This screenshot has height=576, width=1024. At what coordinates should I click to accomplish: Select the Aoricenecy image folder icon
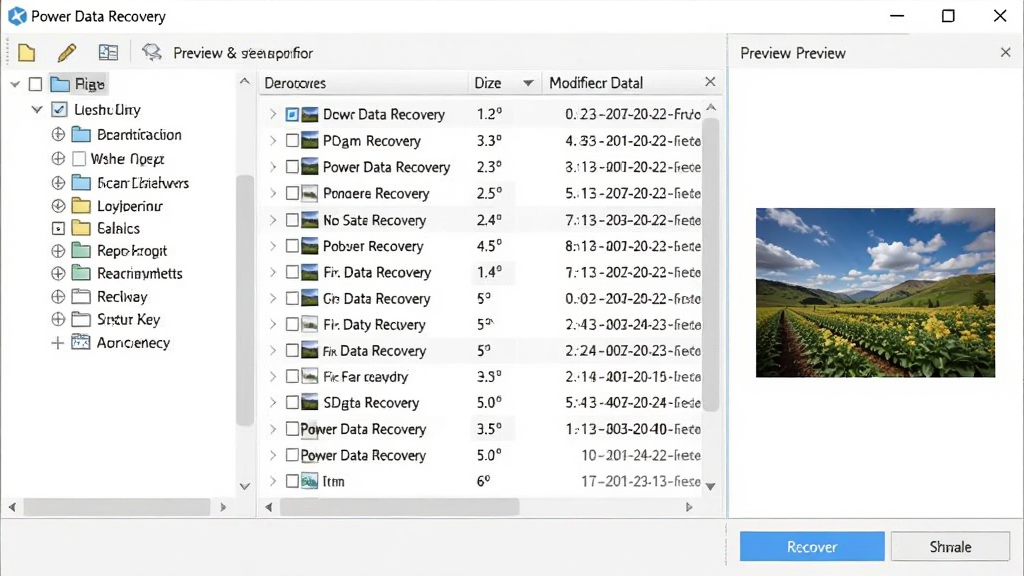point(81,342)
